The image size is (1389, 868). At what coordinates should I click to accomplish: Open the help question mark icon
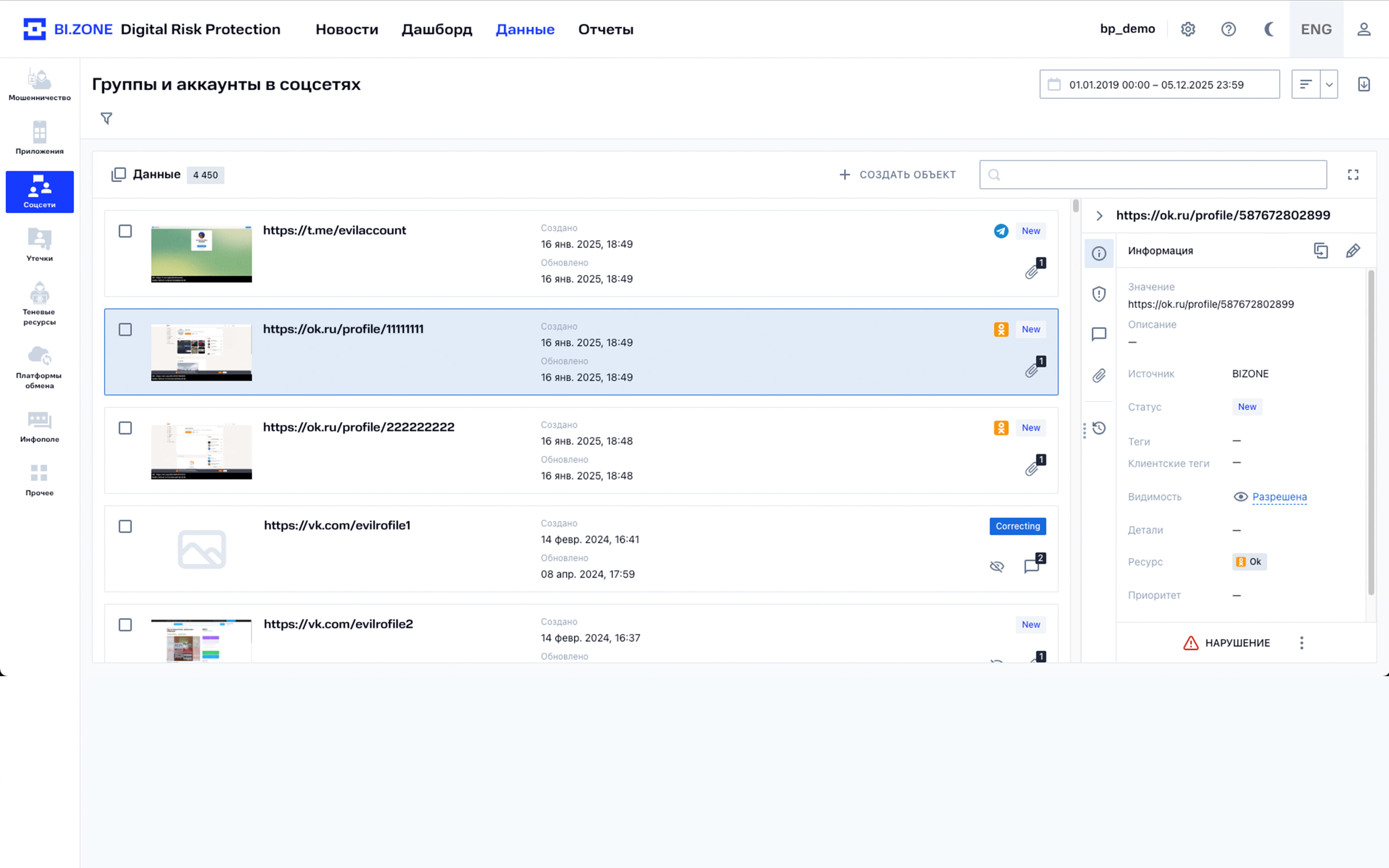[1228, 29]
